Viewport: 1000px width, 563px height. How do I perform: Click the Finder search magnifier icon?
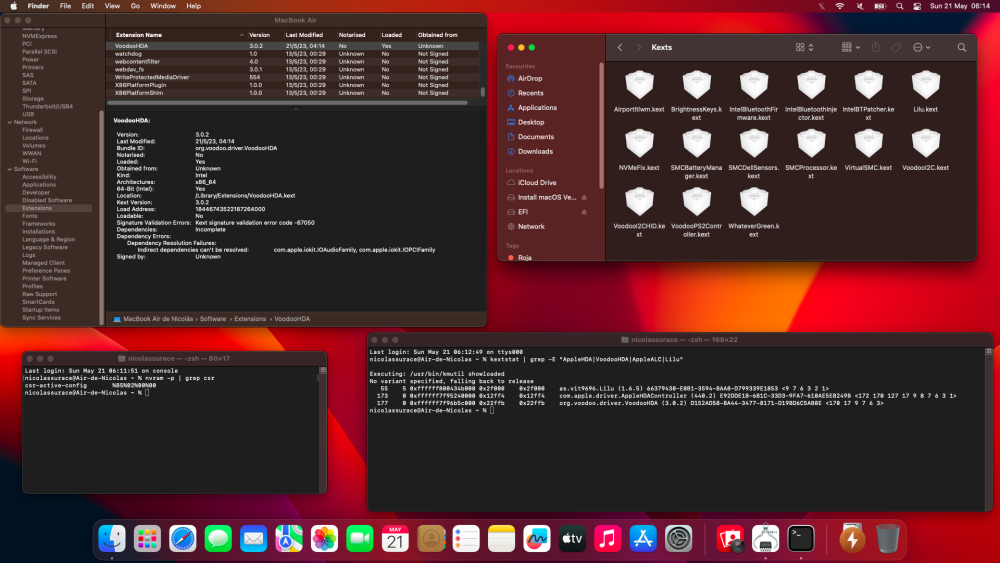[962, 47]
